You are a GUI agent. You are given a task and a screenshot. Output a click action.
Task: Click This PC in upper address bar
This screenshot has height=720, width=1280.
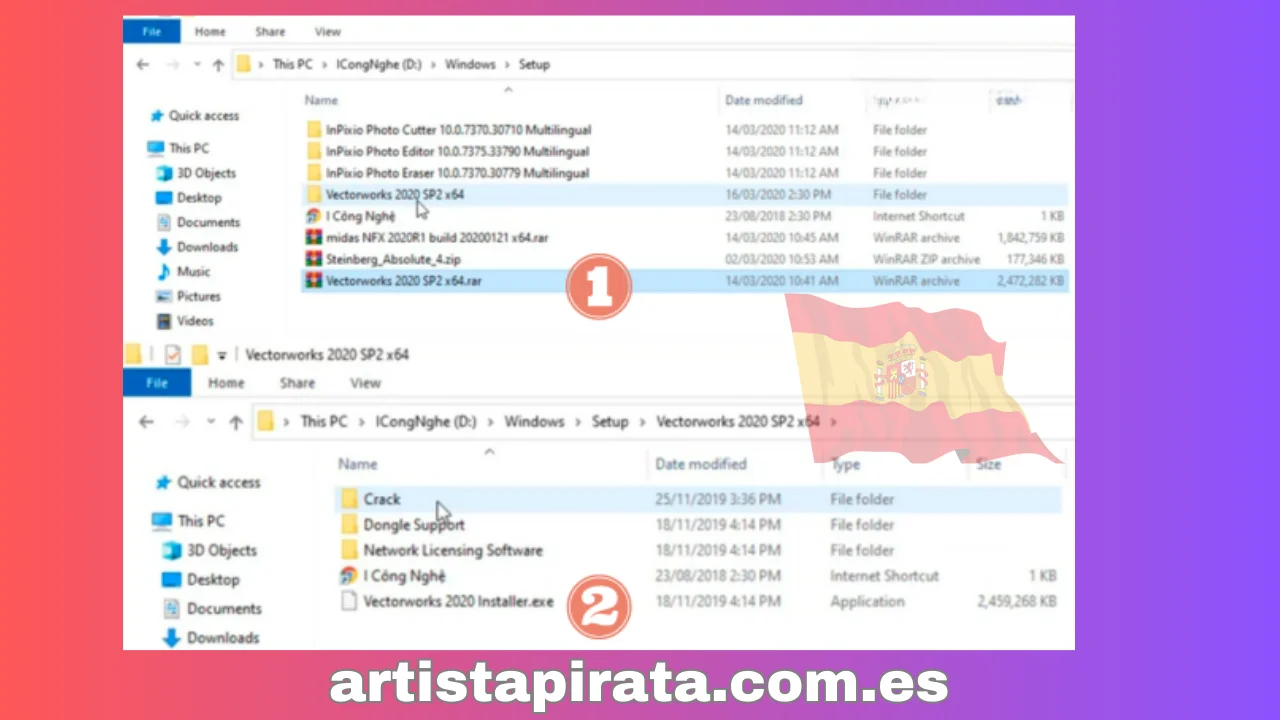[x=292, y=64]
